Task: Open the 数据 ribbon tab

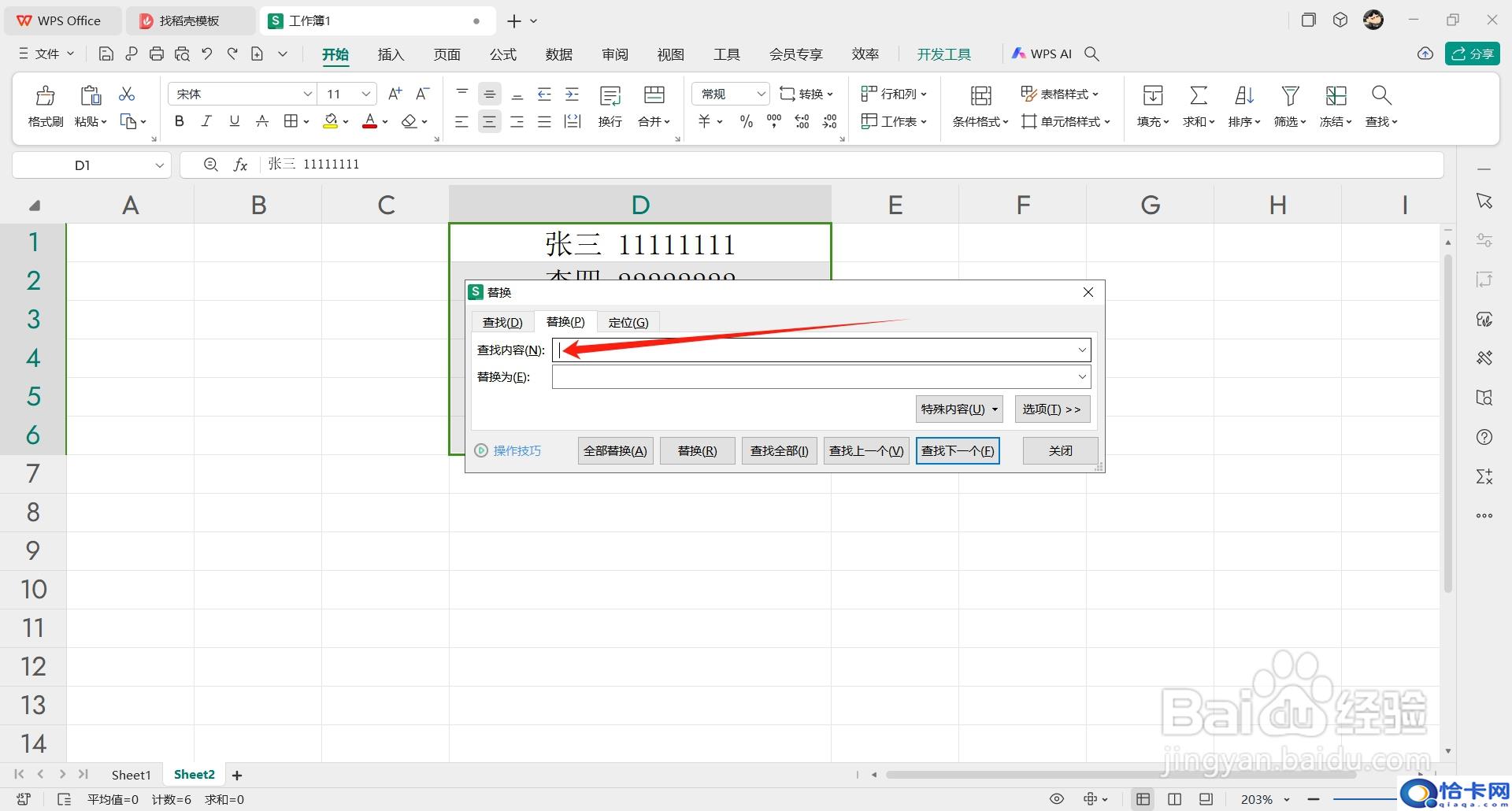Action: [x=559, y=54]
